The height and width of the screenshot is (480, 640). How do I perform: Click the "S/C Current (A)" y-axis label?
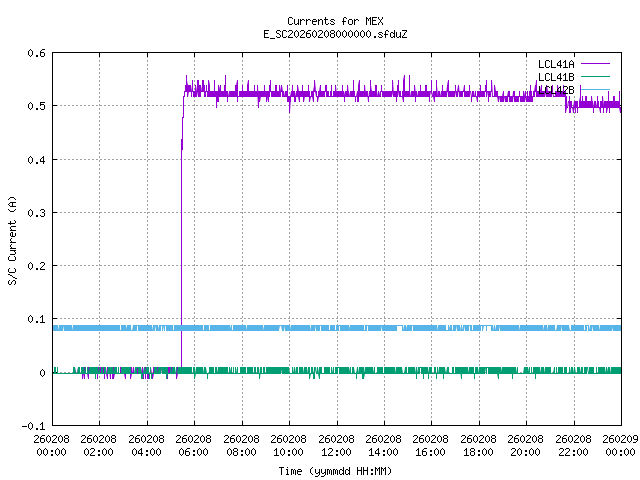pyautogui.click(x=13, y=239)
